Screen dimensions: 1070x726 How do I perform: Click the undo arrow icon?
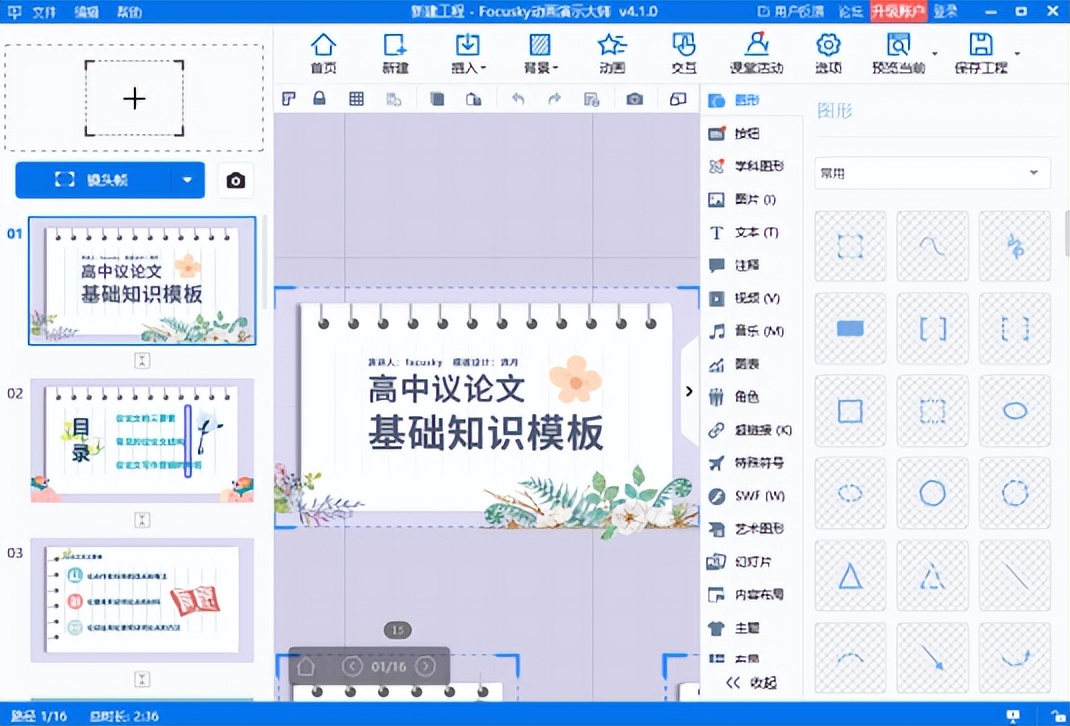click(x=517, y=98)
